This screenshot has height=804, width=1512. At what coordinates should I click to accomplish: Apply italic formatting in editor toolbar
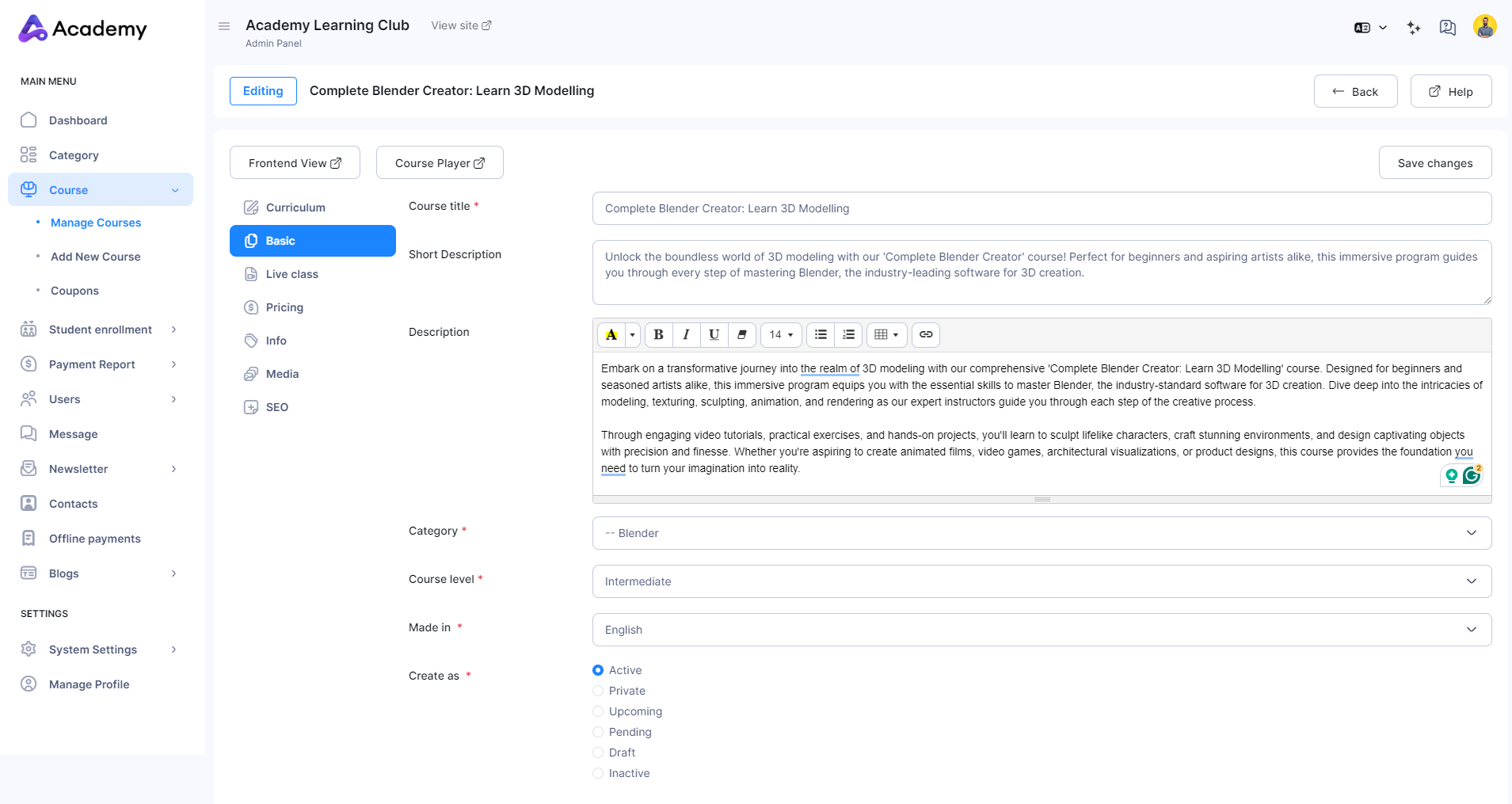click(x=686, y=334)
